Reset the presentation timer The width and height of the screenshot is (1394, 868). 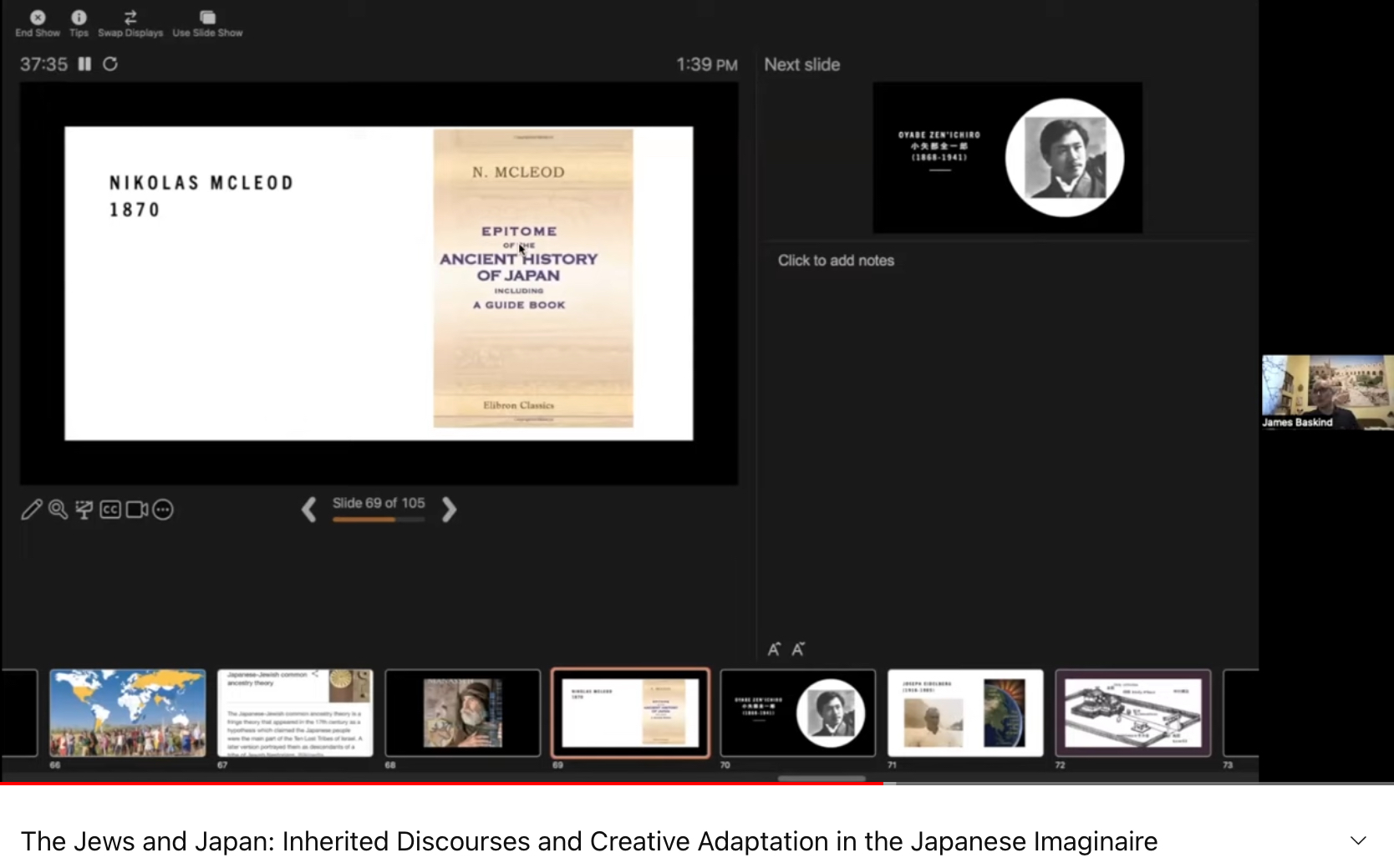(x=110, y=64)
